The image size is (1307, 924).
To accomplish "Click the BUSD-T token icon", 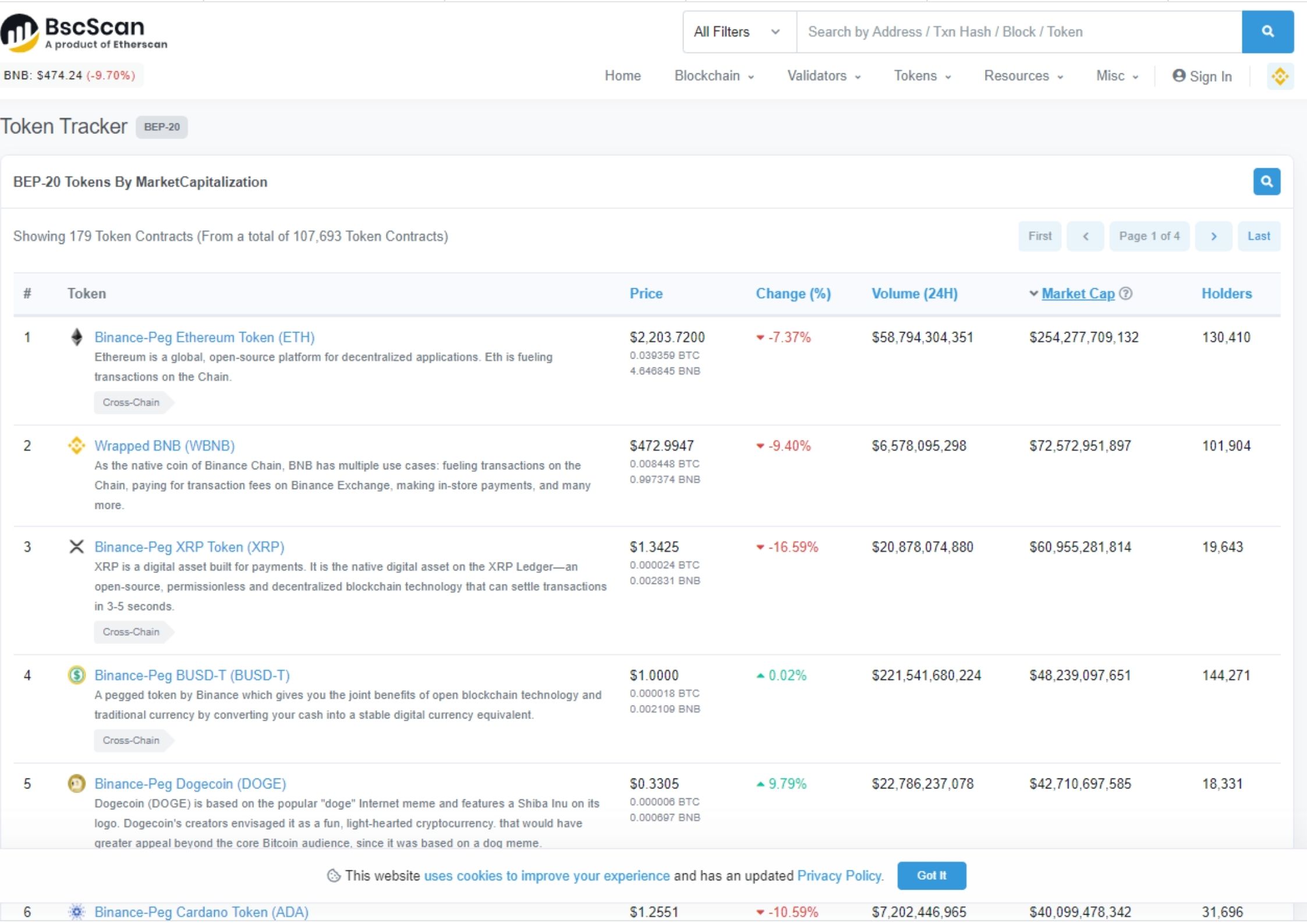I will [76, 675].
